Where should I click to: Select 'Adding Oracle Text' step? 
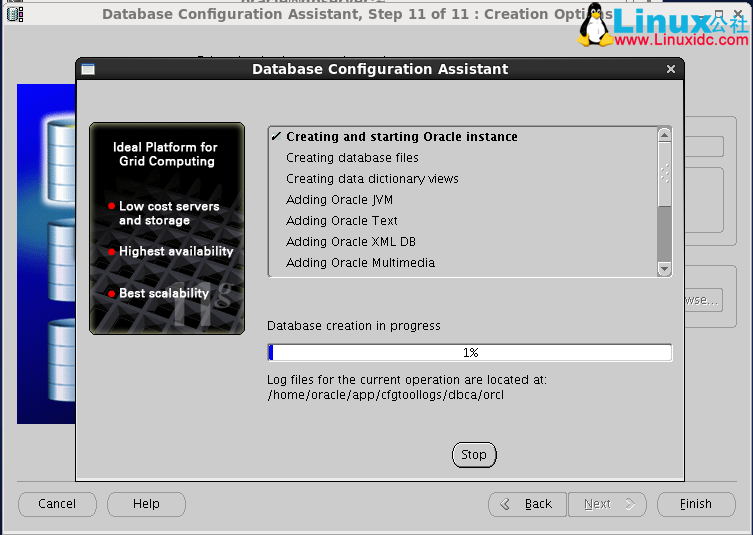[x=342, y=221]
